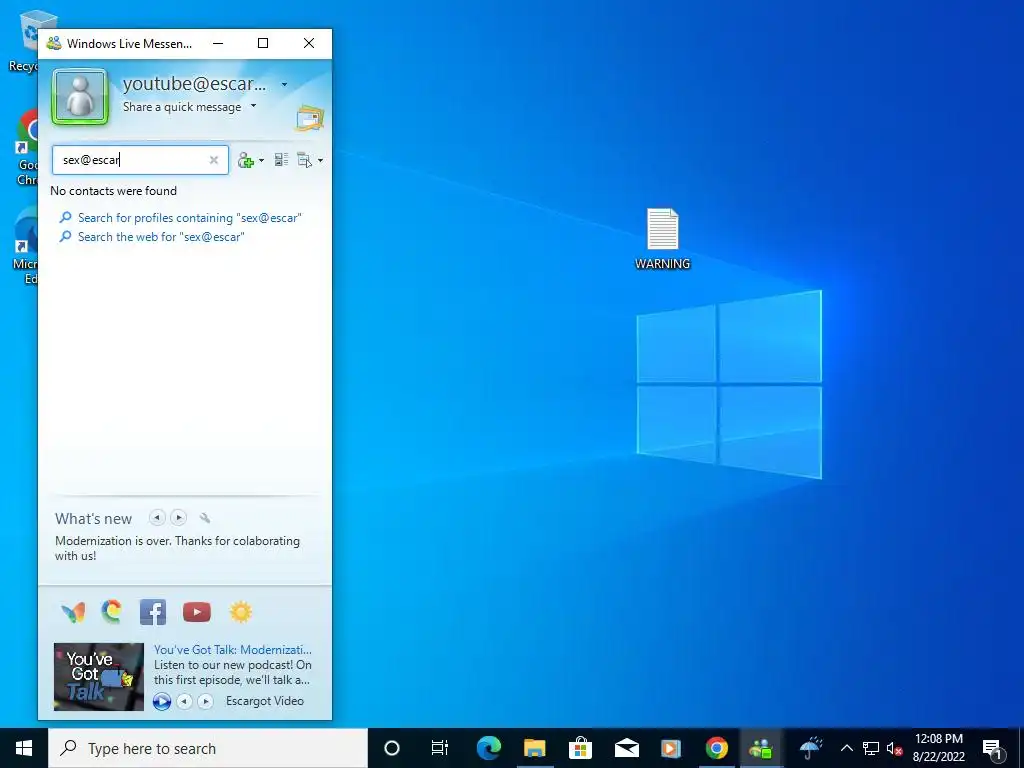Show previous Escargot Video item
The image size is (1024, 768).
click(185, 701)
